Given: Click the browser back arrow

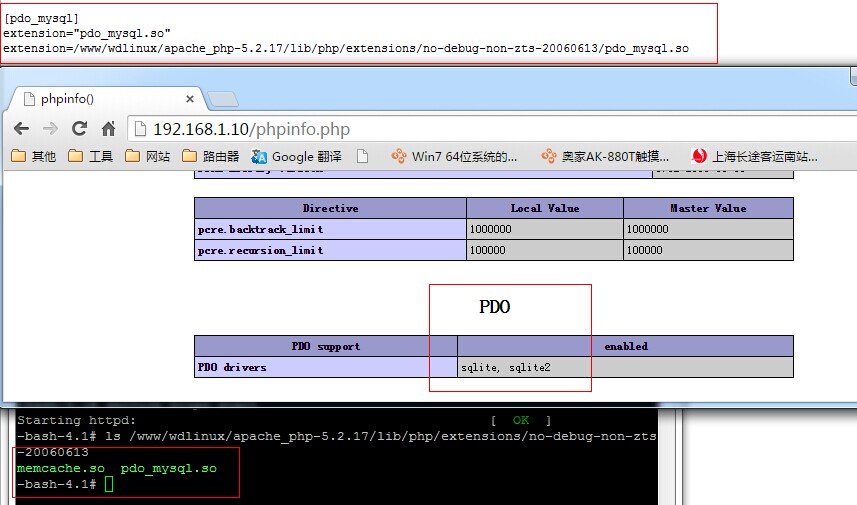Looking at the screenshot, I should [x=21, y=129].
